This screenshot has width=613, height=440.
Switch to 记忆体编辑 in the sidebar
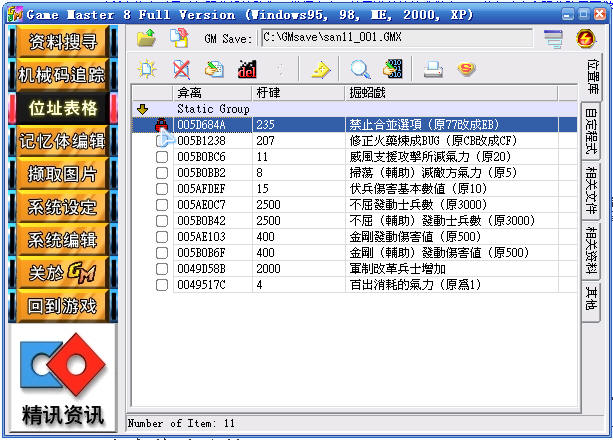point(63,140)
